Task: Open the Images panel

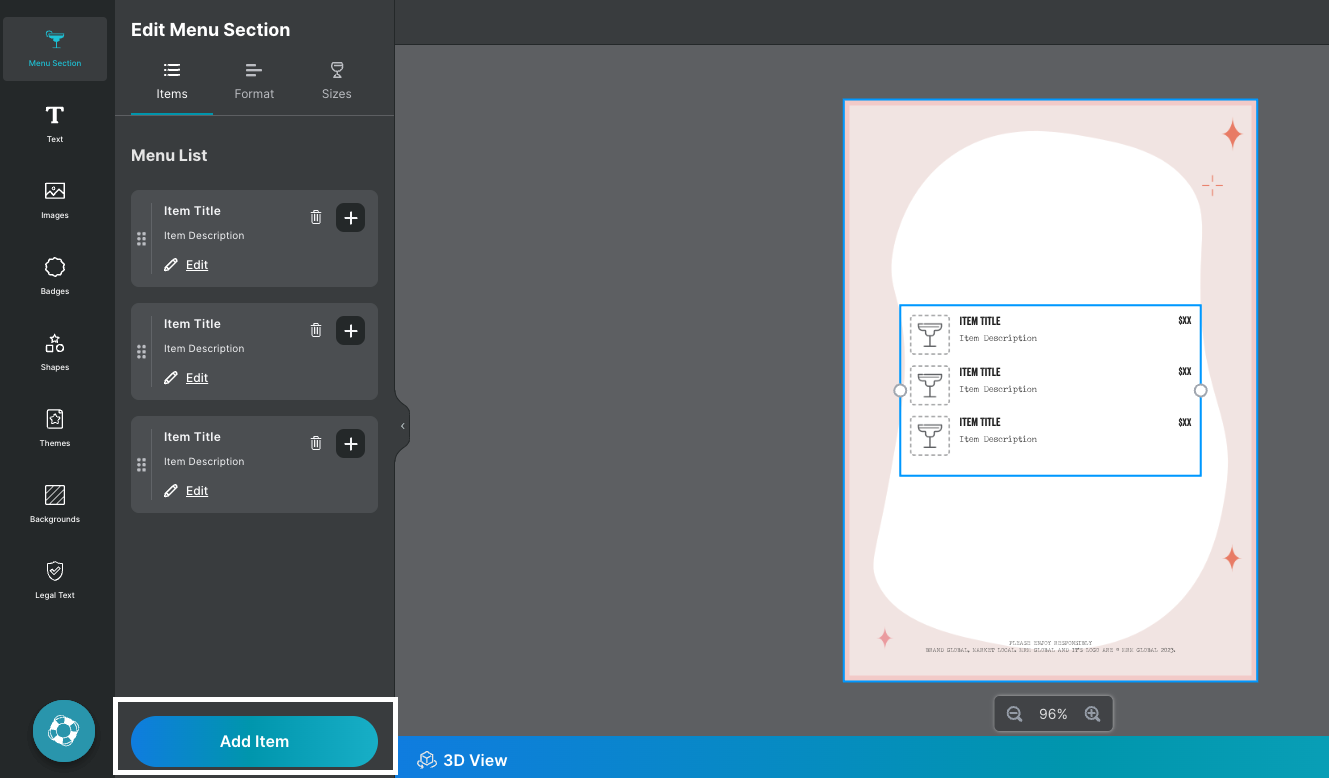Action: tap(55, 199)
